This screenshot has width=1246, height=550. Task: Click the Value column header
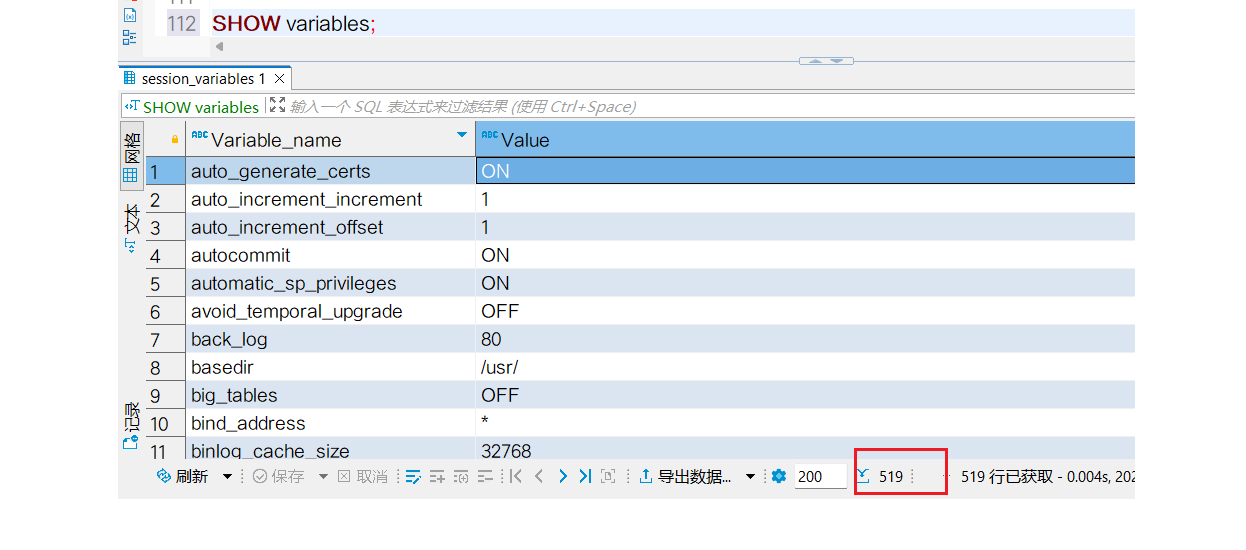coord(805,140)
